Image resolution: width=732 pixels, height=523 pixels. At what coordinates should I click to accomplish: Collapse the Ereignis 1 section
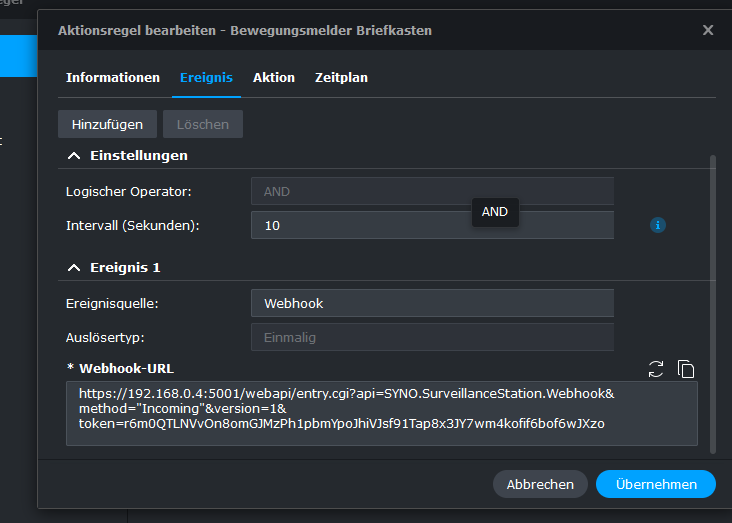pos(74,268)
